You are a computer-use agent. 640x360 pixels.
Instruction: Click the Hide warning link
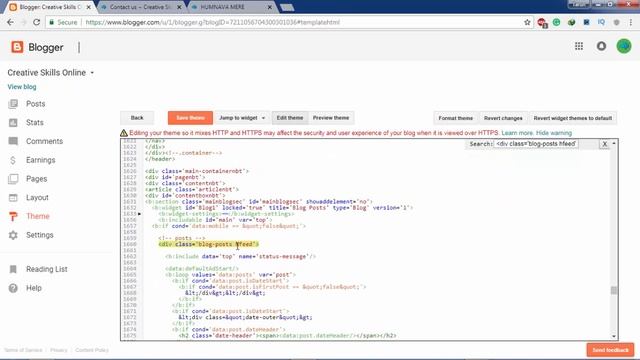coord(554,133)
